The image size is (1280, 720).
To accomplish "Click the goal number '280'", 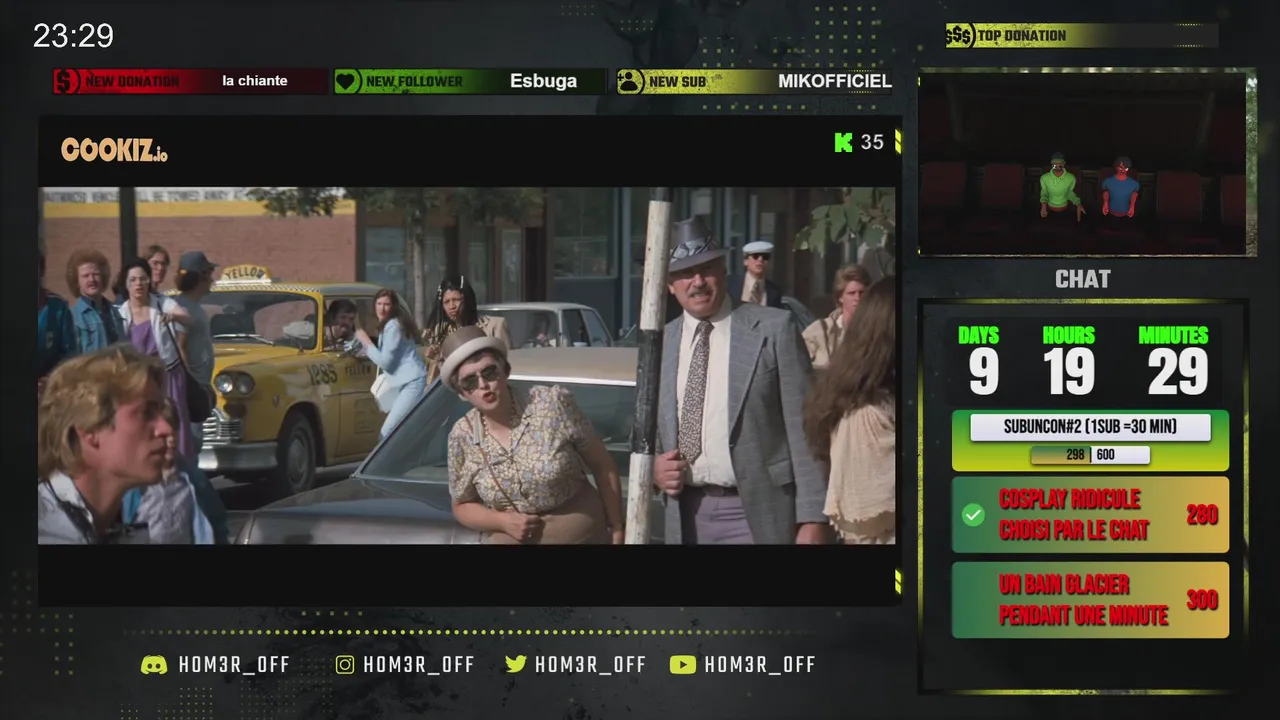I will [x=1202, y=515].
